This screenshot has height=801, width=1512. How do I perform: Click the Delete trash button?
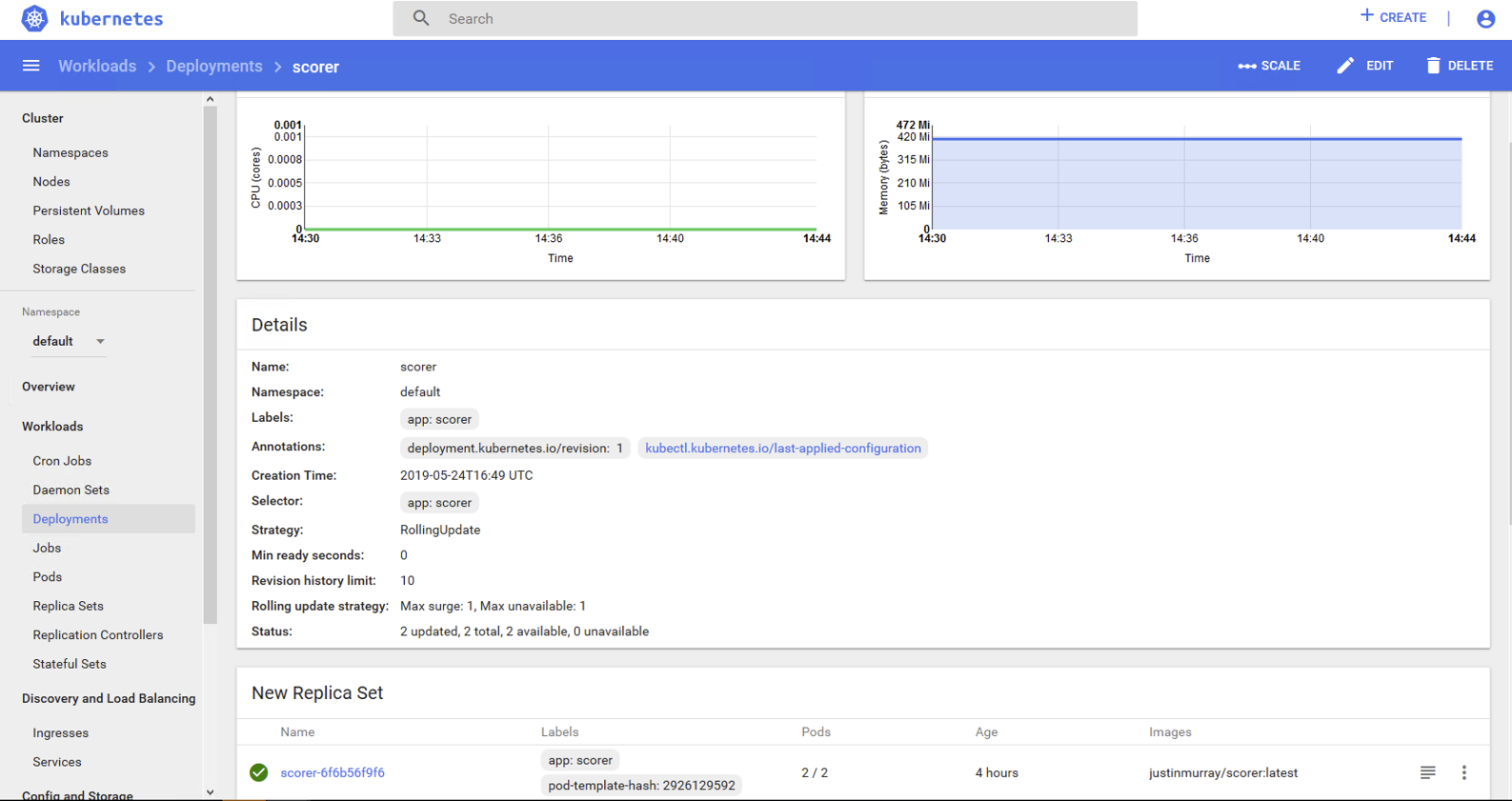(x=1459, y=66)
